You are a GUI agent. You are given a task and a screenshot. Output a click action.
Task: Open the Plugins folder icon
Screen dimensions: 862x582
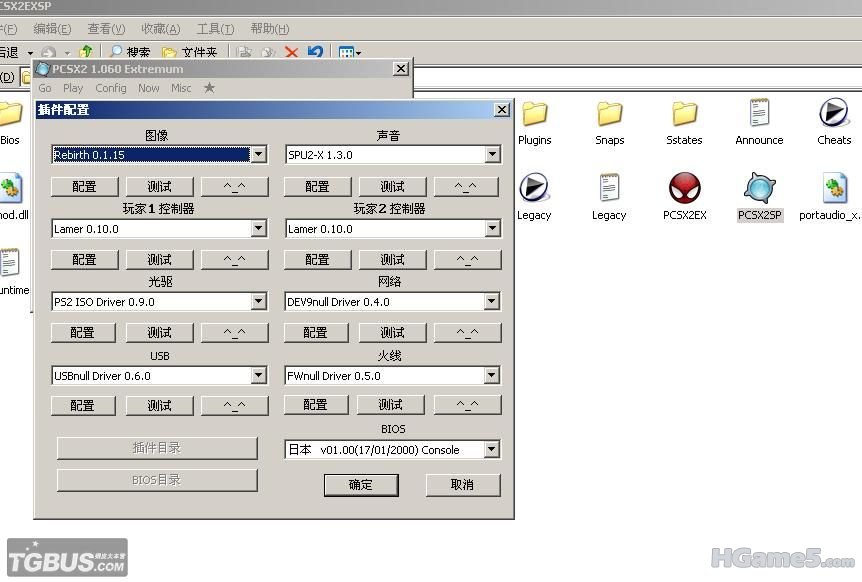click(534, 114)
